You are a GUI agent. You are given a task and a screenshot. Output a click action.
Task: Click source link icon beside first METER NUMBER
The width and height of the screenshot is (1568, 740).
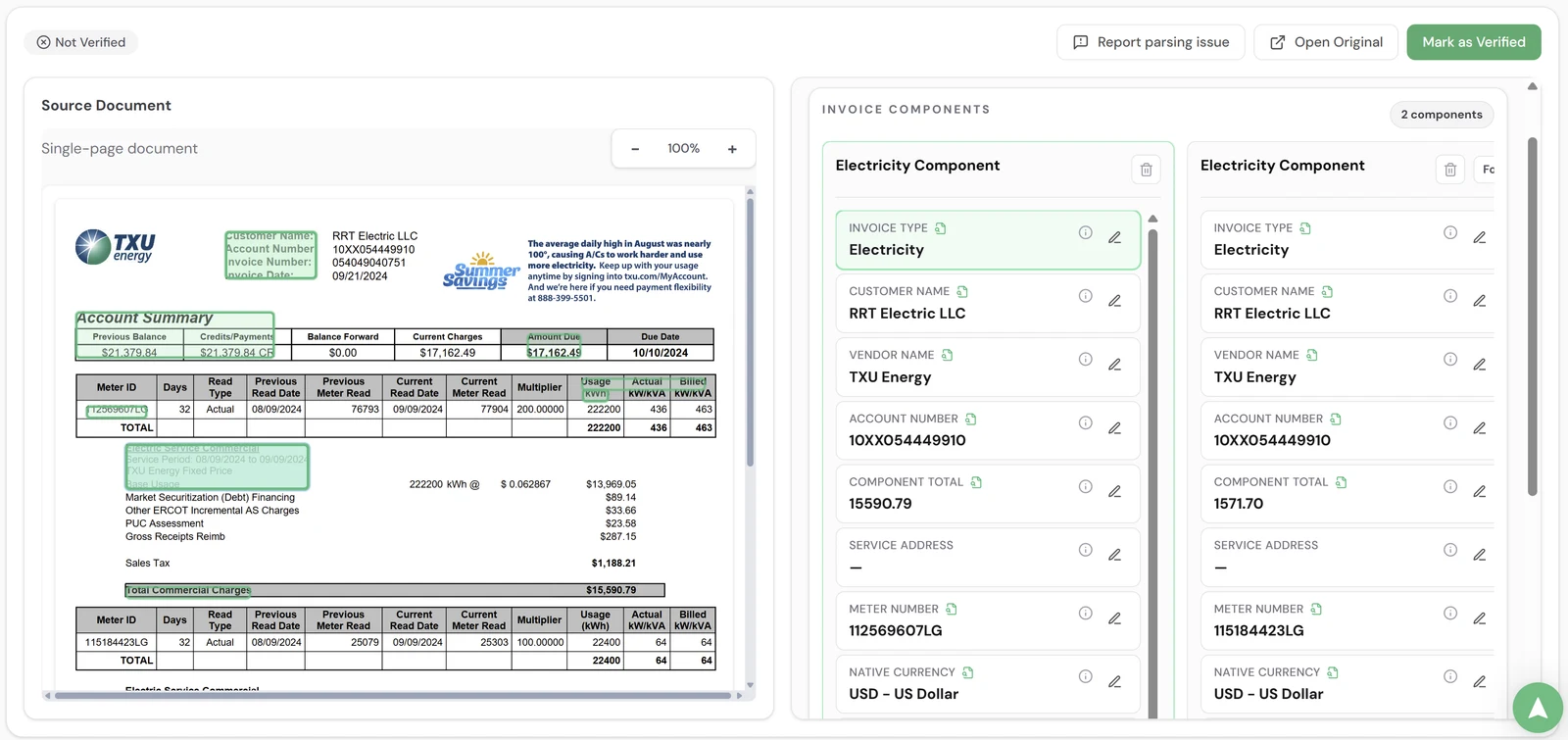952,610
